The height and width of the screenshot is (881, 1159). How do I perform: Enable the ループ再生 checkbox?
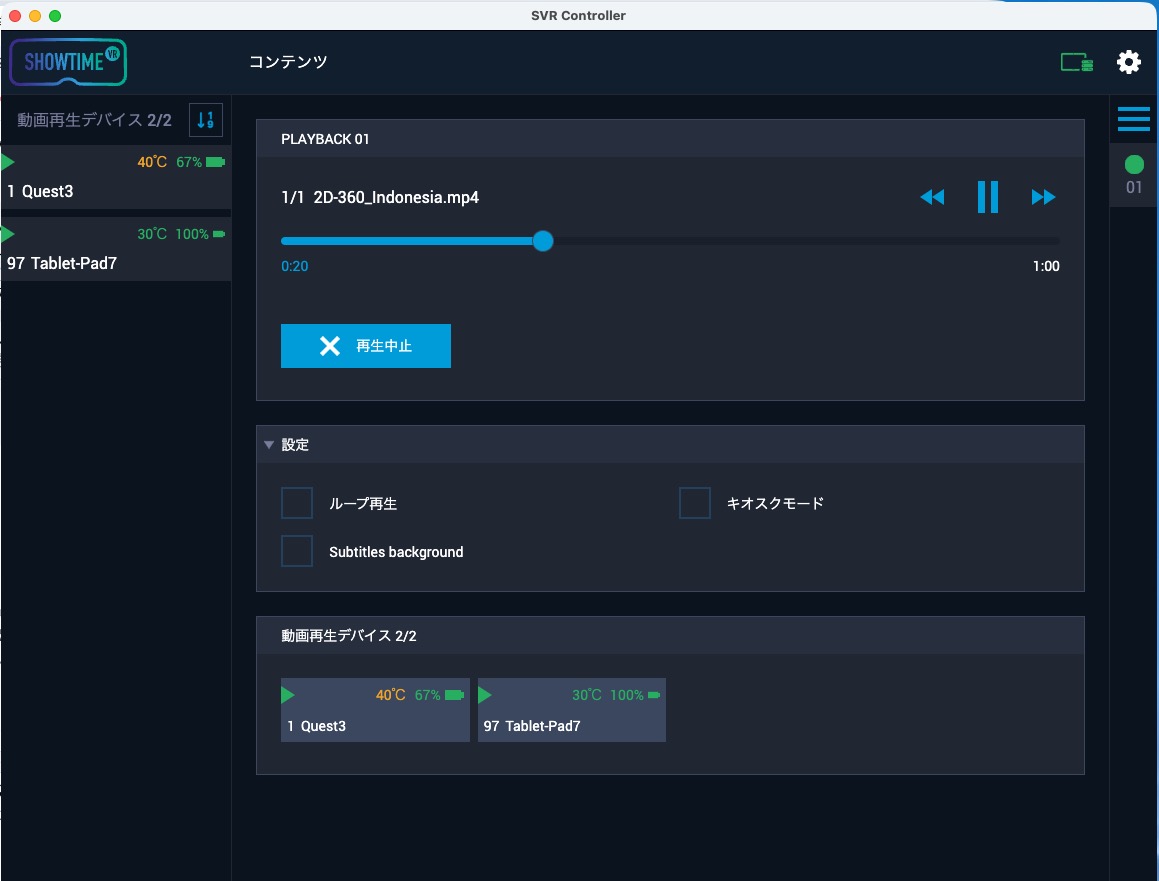[297, 503]
